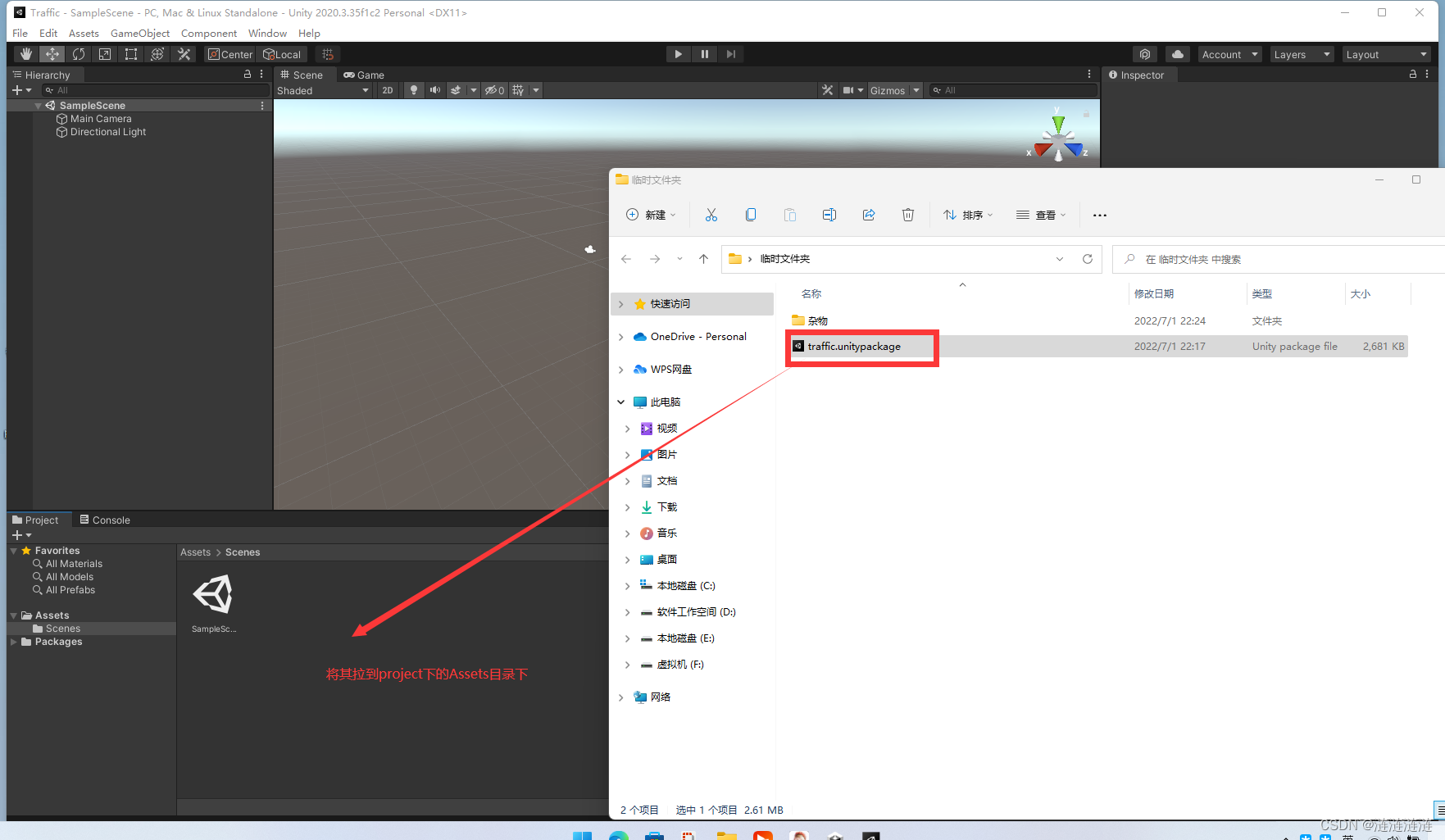Viewport: 1445px width, 840px height.
Task: Select the traffic.unitypackage file
Action: pyautogui.click(x=1098, y=347)
